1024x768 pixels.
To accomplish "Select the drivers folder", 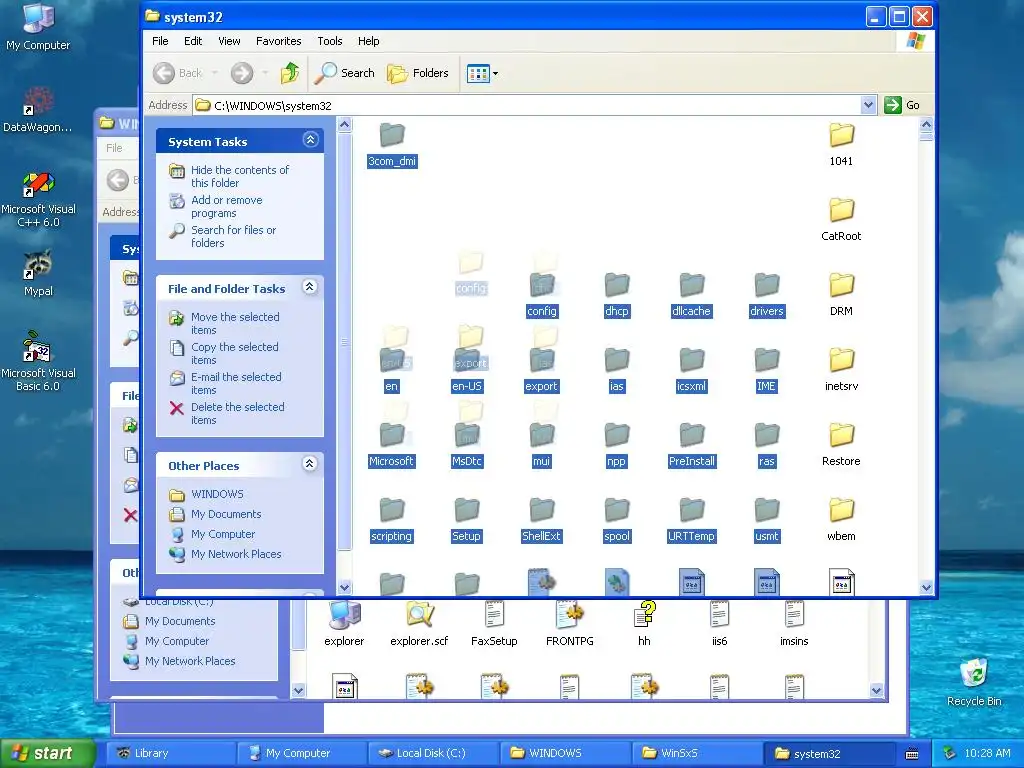I will pyautogui.click(x=767, y=295).
